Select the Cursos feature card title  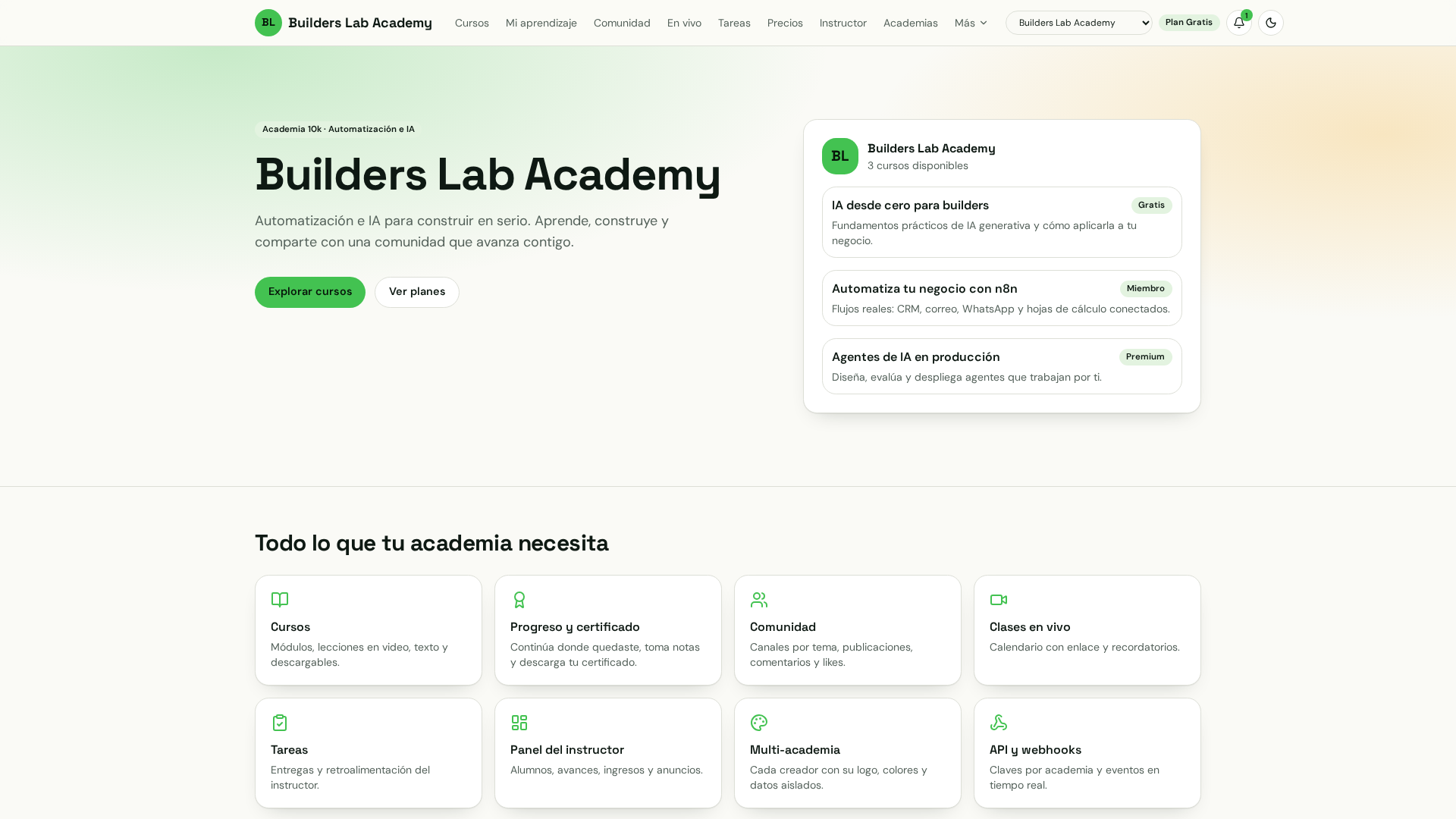(x=290, y=627)
